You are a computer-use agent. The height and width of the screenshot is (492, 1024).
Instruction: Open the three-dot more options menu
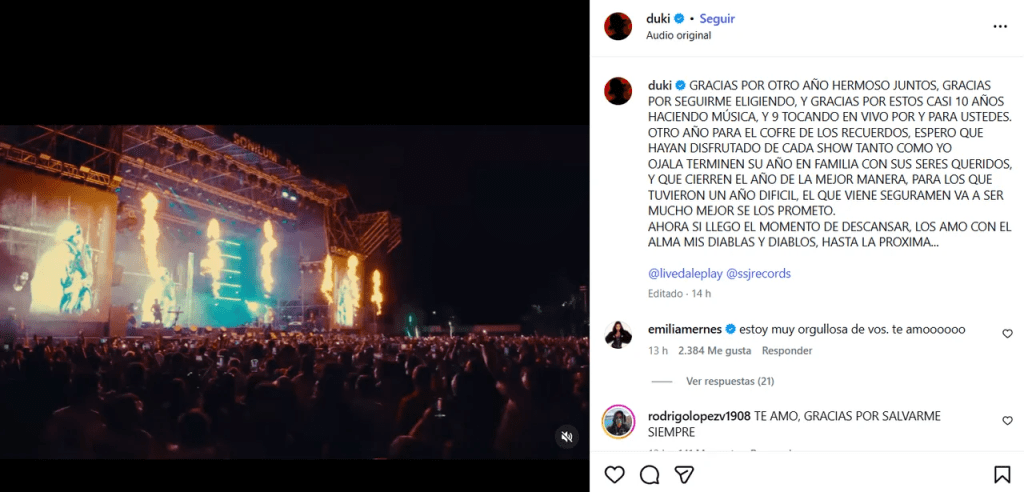point(1000,26)
